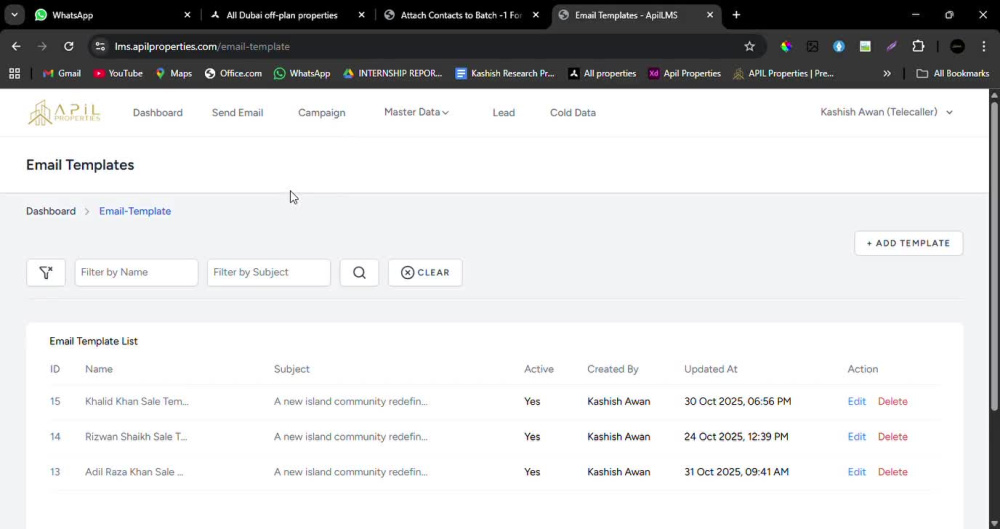Close the All Dubai off-plan properties tab
Image resolution: width=1000 pixels, height=529 pixels.
(361, 15)
